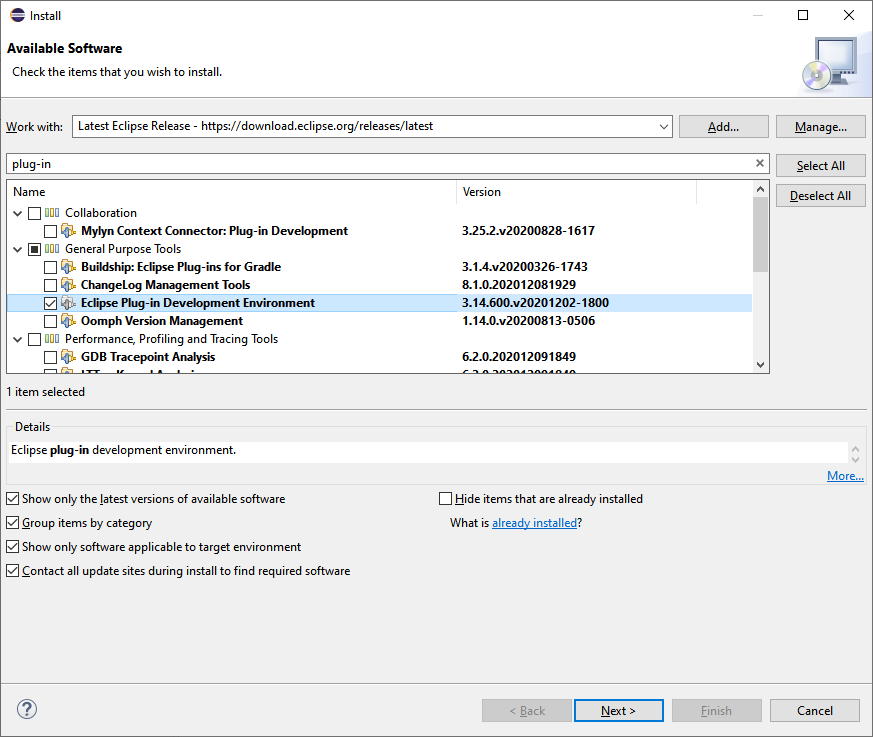Click the list scrollbar up arrow
This screenshot has height=737, width=873.
(x=761, y=189)
